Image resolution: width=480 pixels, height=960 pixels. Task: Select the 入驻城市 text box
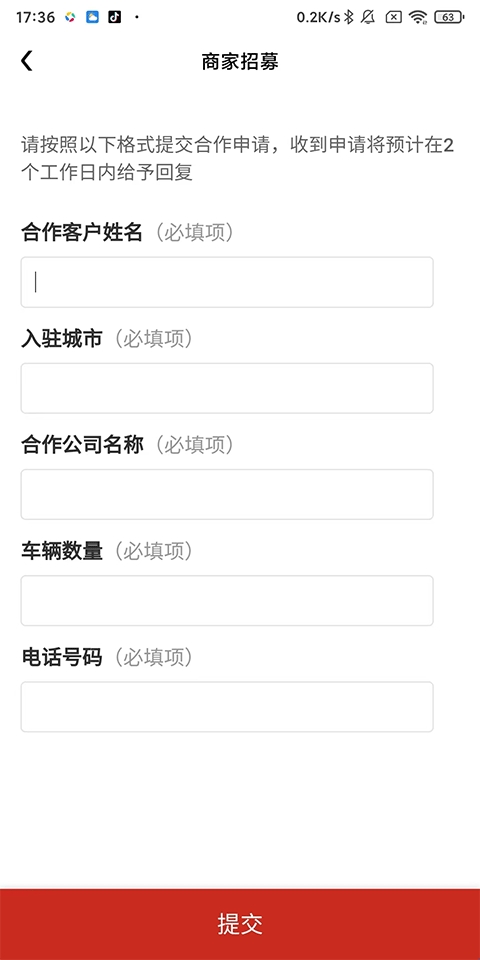click(227, 388)
